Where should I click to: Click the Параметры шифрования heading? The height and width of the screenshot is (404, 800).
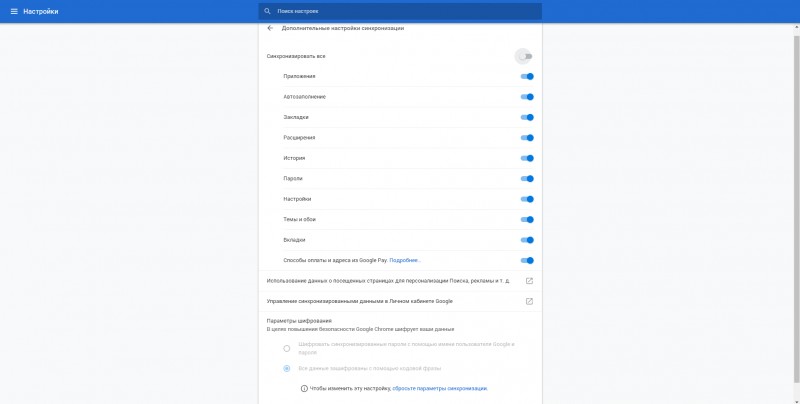point(299,321)
